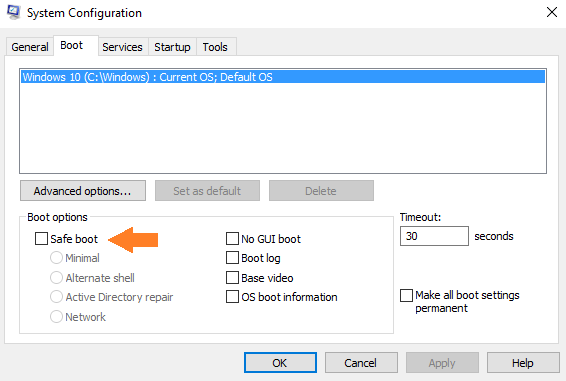The height and width of the screenshot is (381, 566).
Task: Choose the Alternate shell radio option
Action: point(56,278)
